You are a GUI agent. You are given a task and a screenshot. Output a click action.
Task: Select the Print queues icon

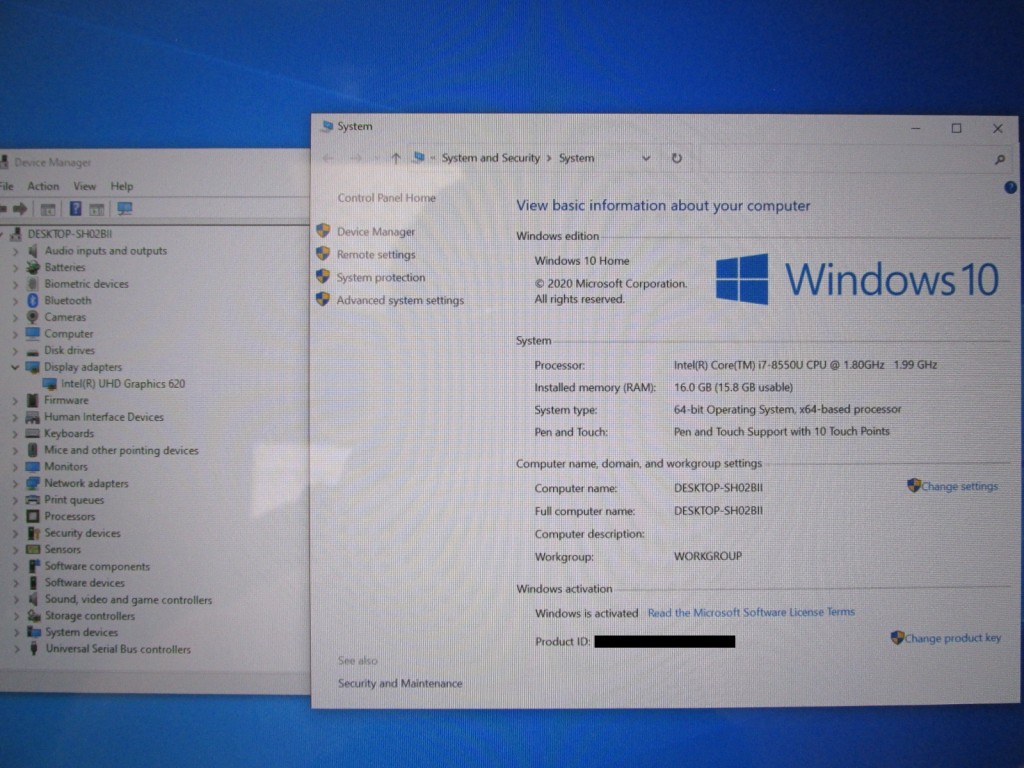tap(33, 500)
